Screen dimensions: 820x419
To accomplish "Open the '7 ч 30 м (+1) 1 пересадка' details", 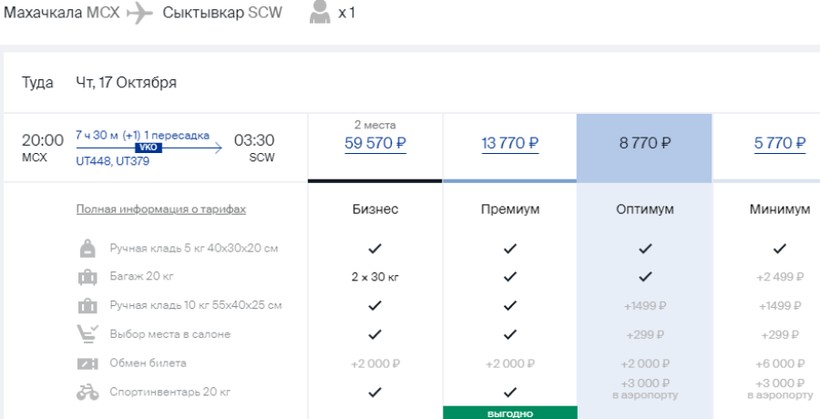I will 142,135.
